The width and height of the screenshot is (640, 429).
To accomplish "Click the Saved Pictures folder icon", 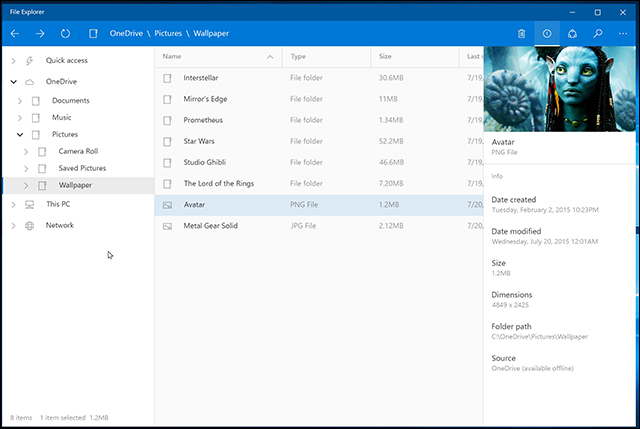I will [42, 169].
